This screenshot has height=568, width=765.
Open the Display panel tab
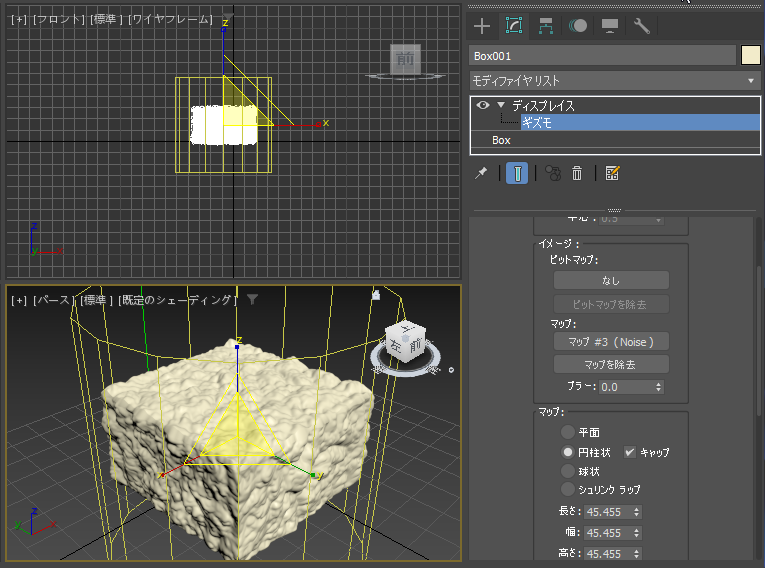pos(610,26)
